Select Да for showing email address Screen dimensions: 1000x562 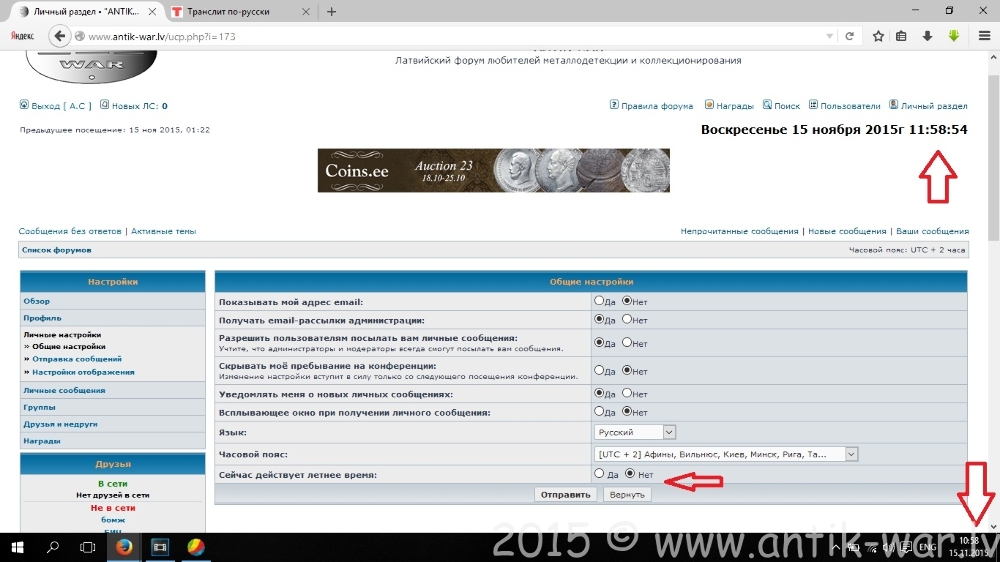click(x=599, y=300)
